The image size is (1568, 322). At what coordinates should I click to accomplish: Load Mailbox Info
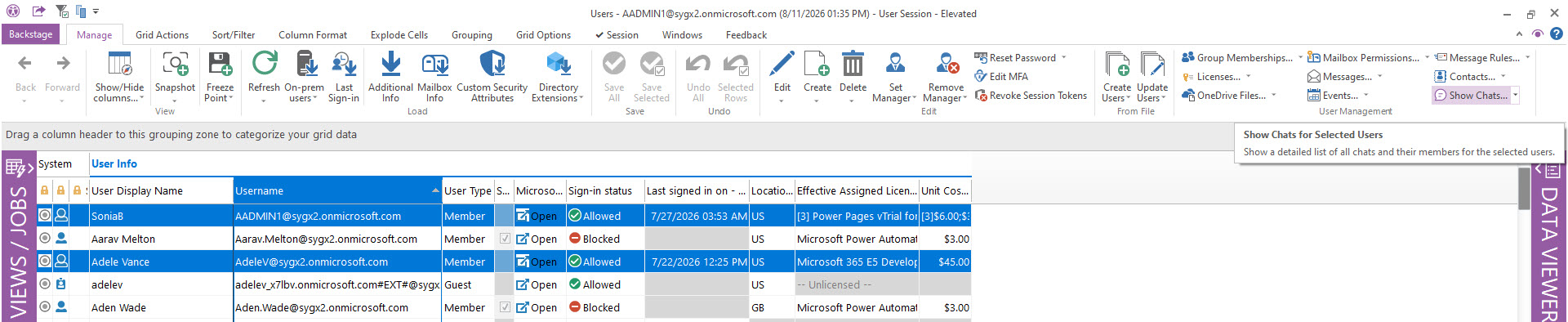click(x=434, y=77)
